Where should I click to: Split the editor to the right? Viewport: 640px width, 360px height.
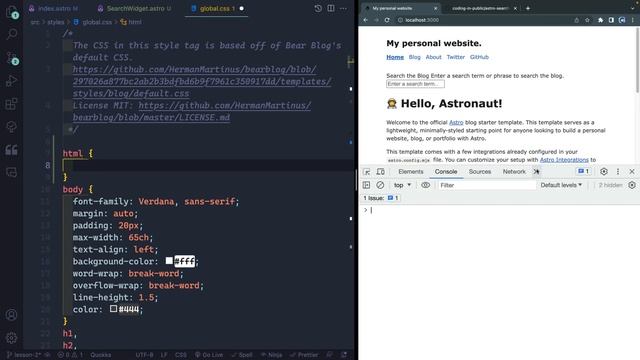pyautogui.click(x=331, y=8)
